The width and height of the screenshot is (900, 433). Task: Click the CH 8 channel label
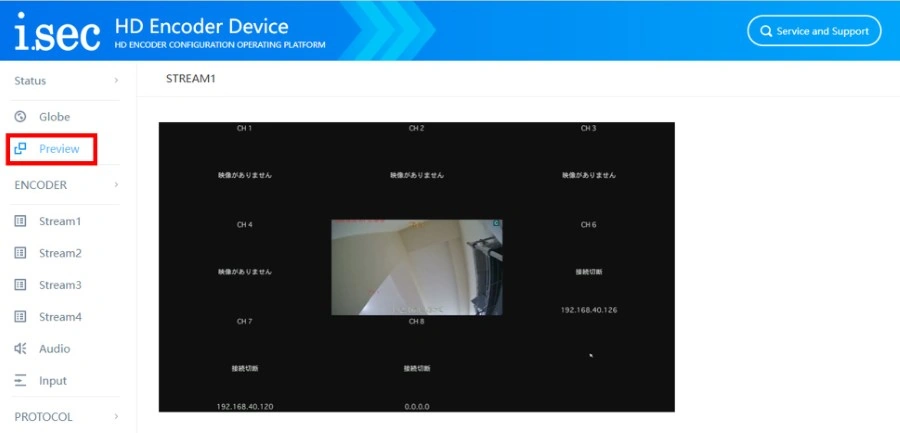(417, 322)
